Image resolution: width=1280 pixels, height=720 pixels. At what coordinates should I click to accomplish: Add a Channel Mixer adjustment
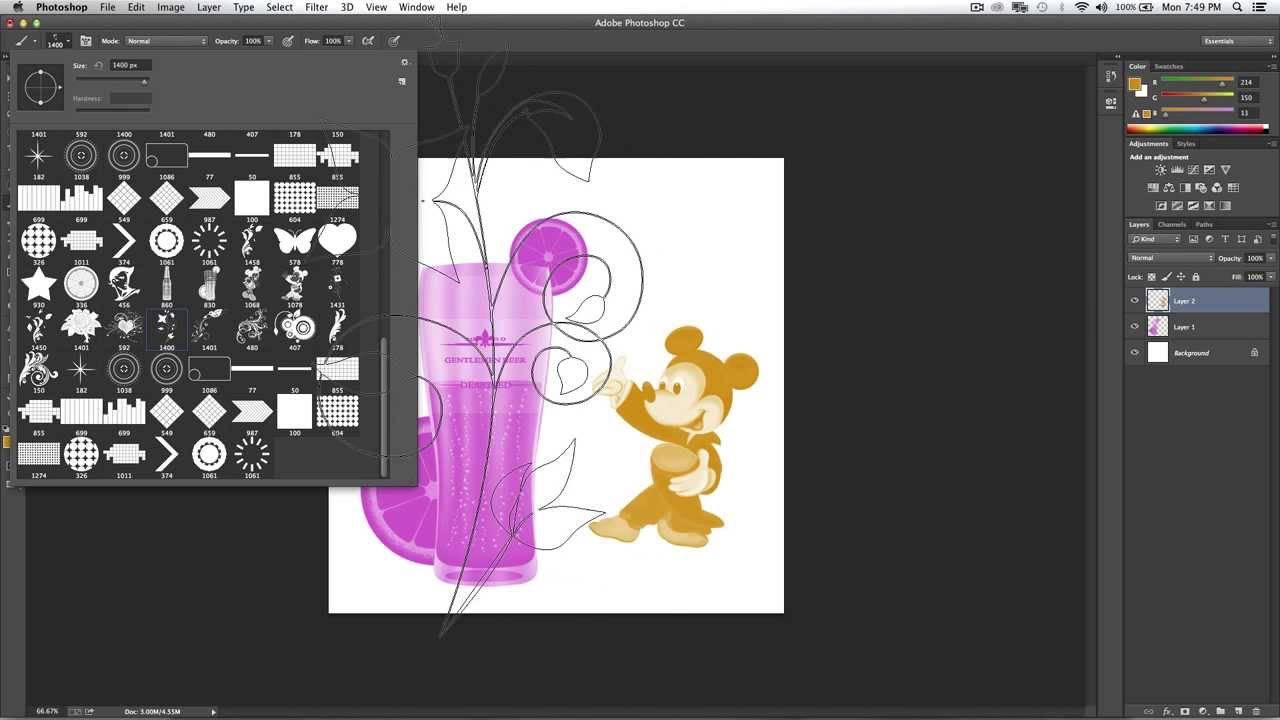1217,188
